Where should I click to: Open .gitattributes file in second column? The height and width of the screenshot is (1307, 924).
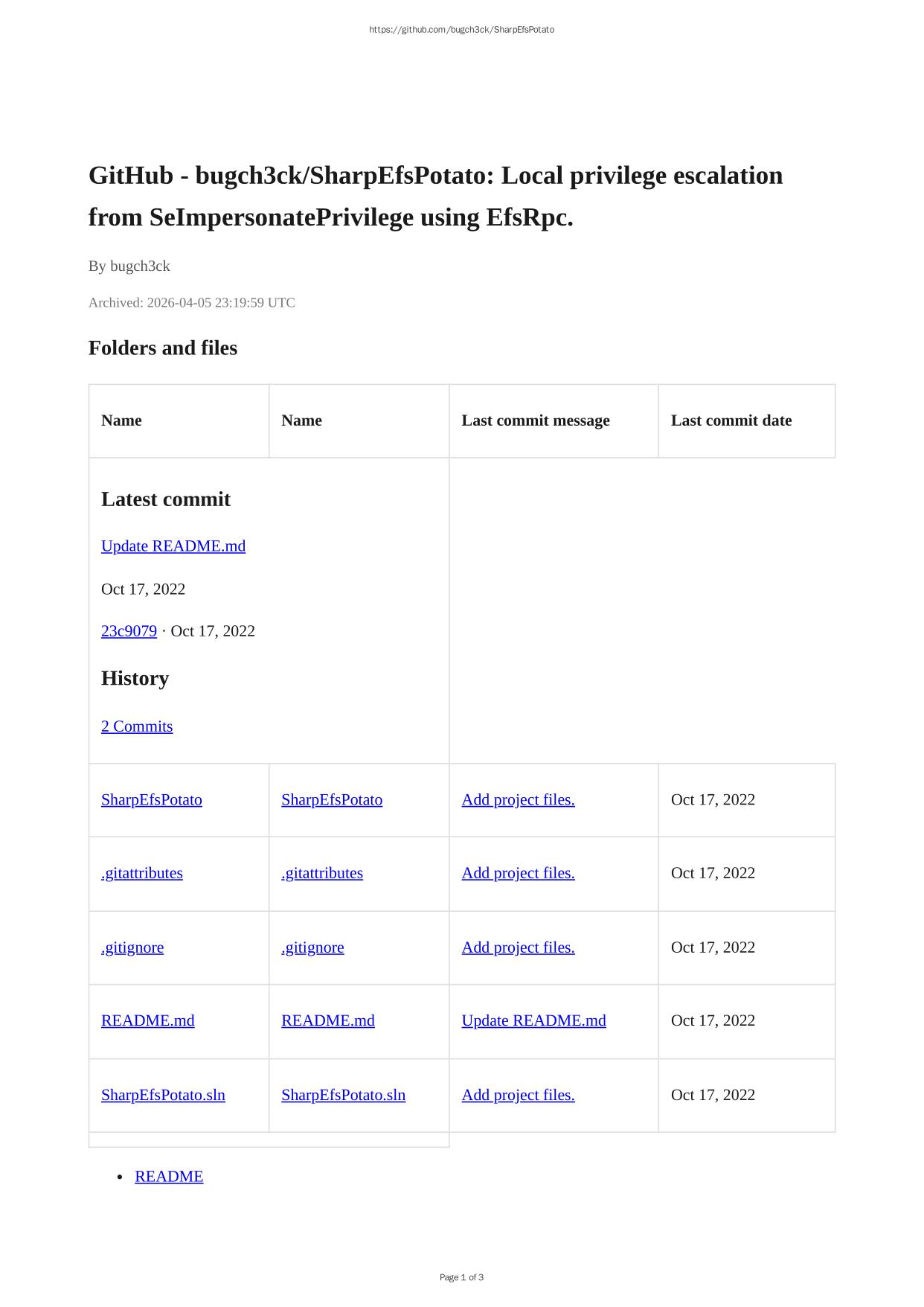[322, 873]
